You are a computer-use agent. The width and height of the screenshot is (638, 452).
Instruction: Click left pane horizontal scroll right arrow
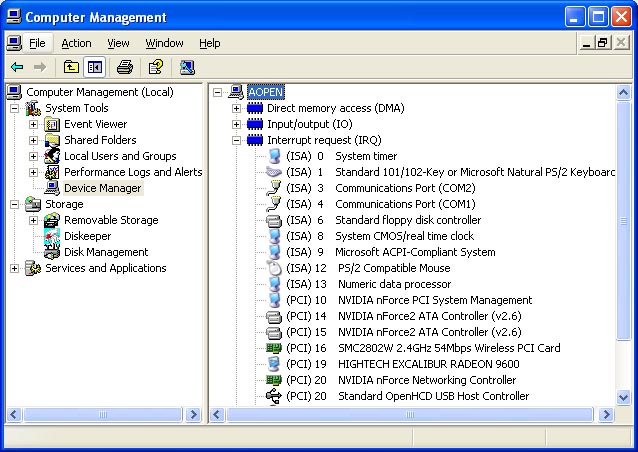[193, 415]
